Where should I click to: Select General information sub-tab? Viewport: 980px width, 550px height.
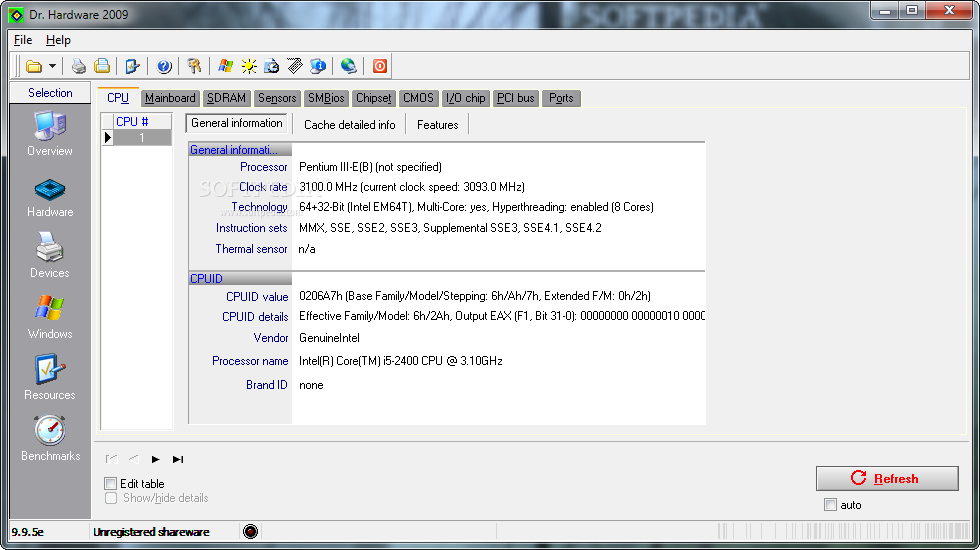(x=237, y=123)
